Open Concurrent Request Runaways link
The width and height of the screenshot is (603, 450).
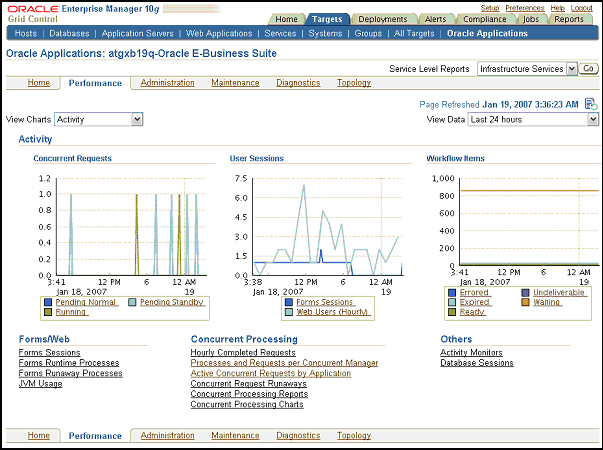(x=248, y=384)
